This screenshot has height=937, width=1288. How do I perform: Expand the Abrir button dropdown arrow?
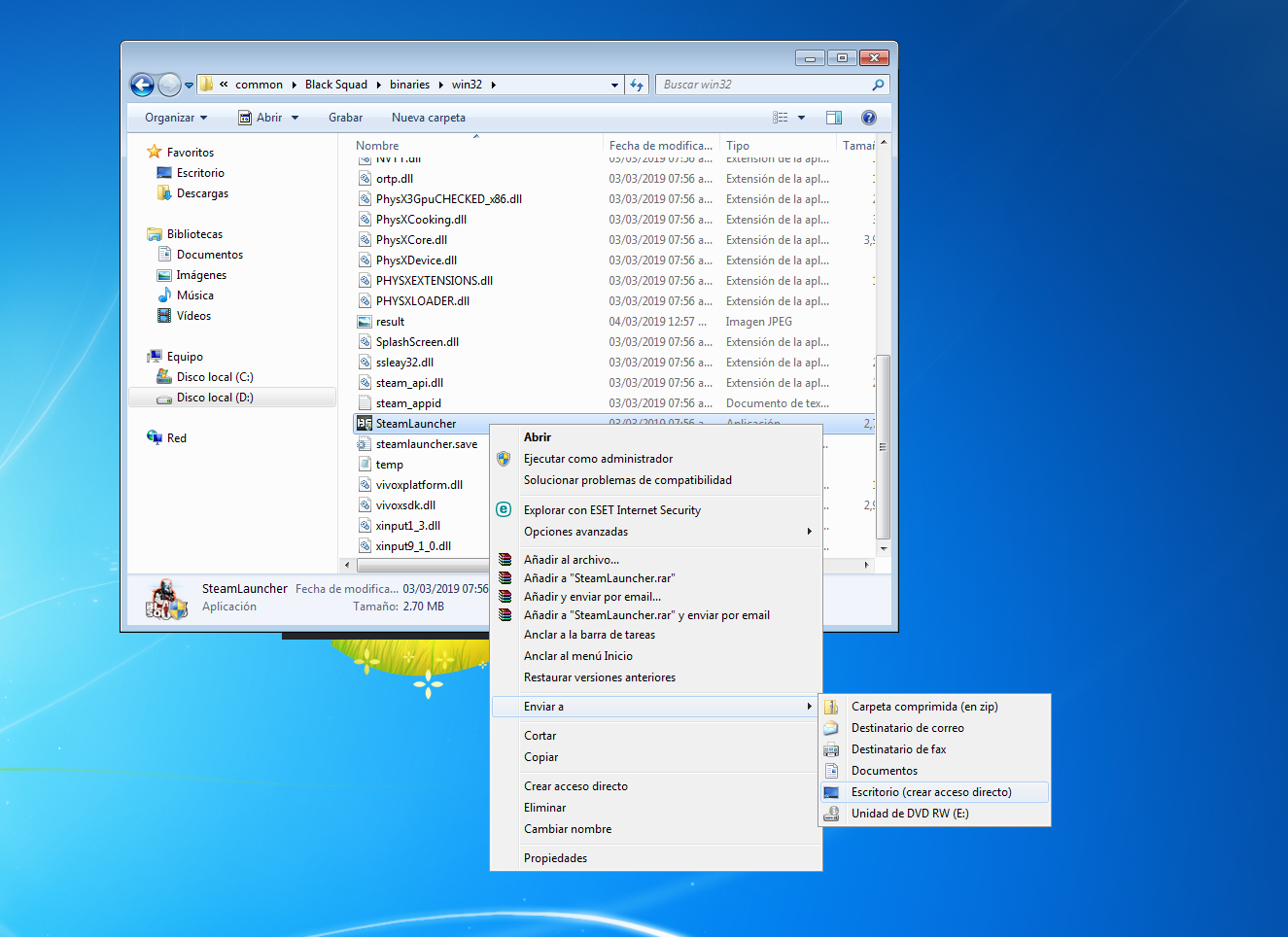coord(295,118)
